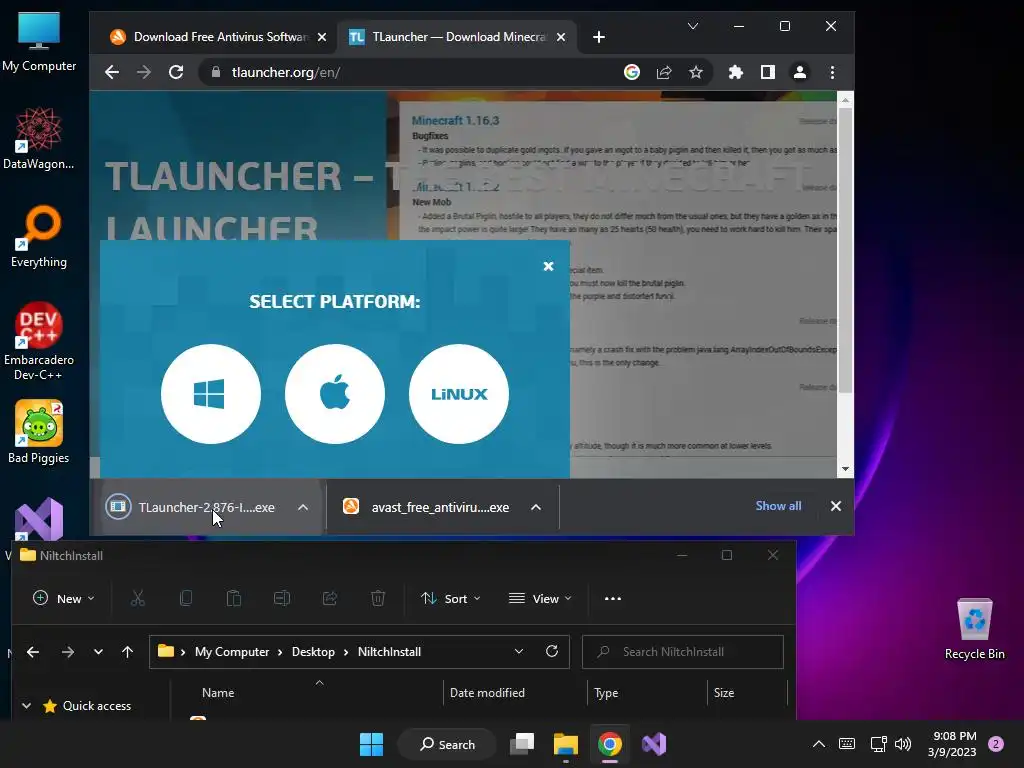
Task: Open Chrome three-dot menu
Action: pos(832,72)
